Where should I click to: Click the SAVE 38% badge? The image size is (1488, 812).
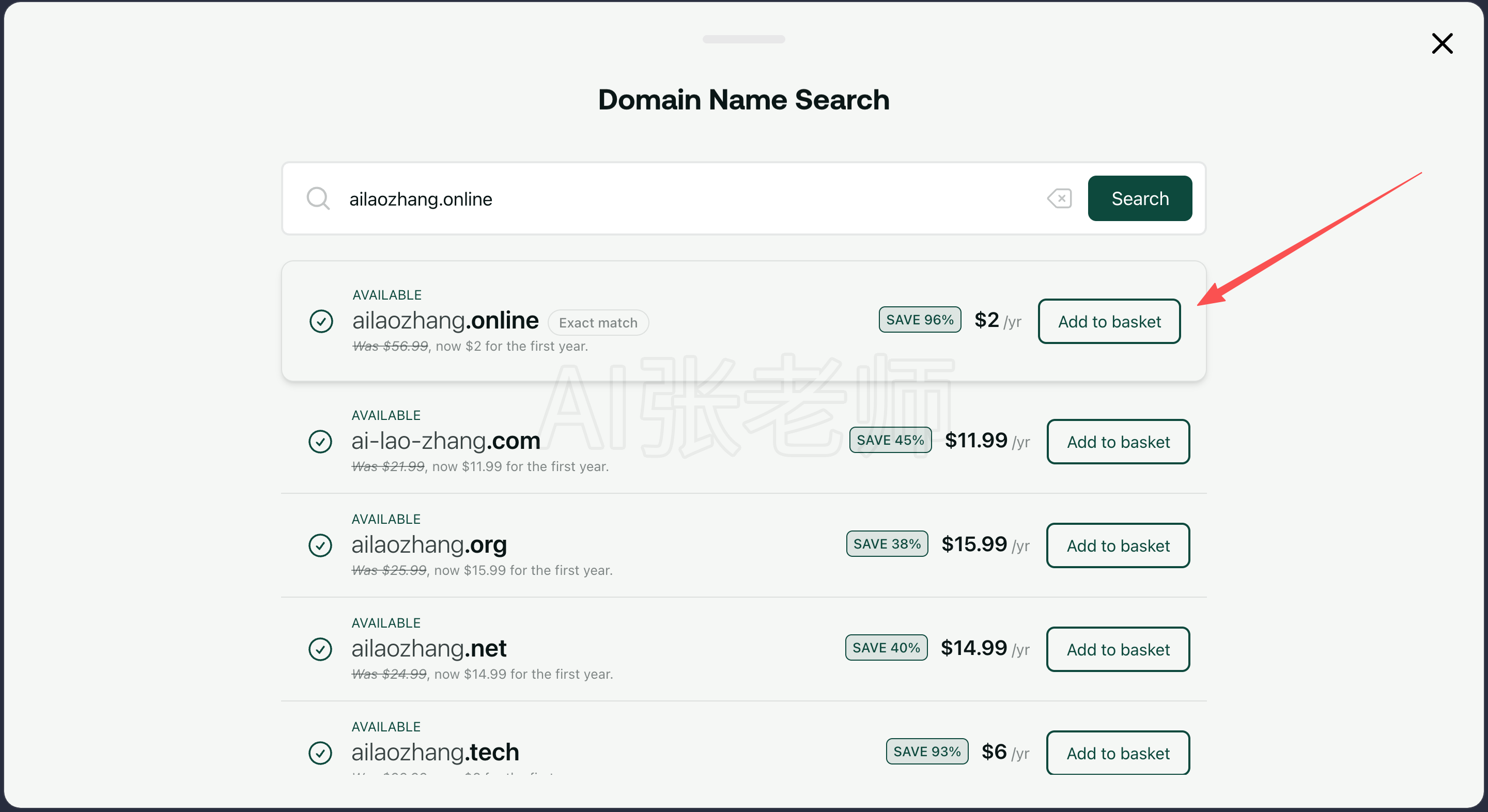click(x=887, y=544)
